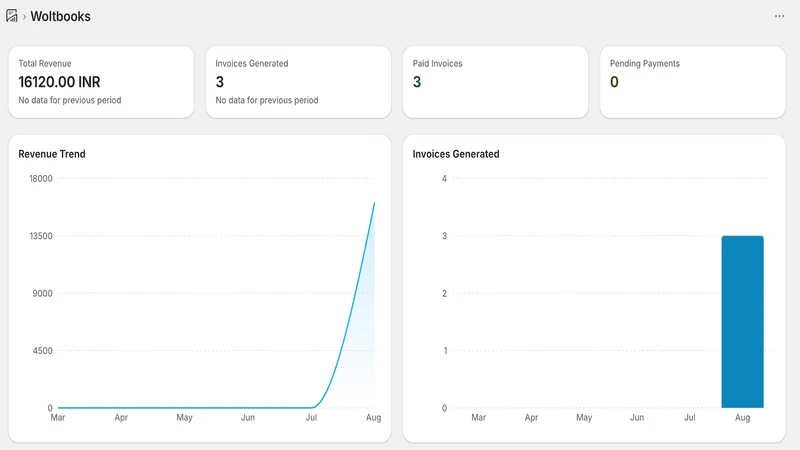800x450 pixels.
Task: Click the 16120.00 INR revenue value
Action: 59,82
